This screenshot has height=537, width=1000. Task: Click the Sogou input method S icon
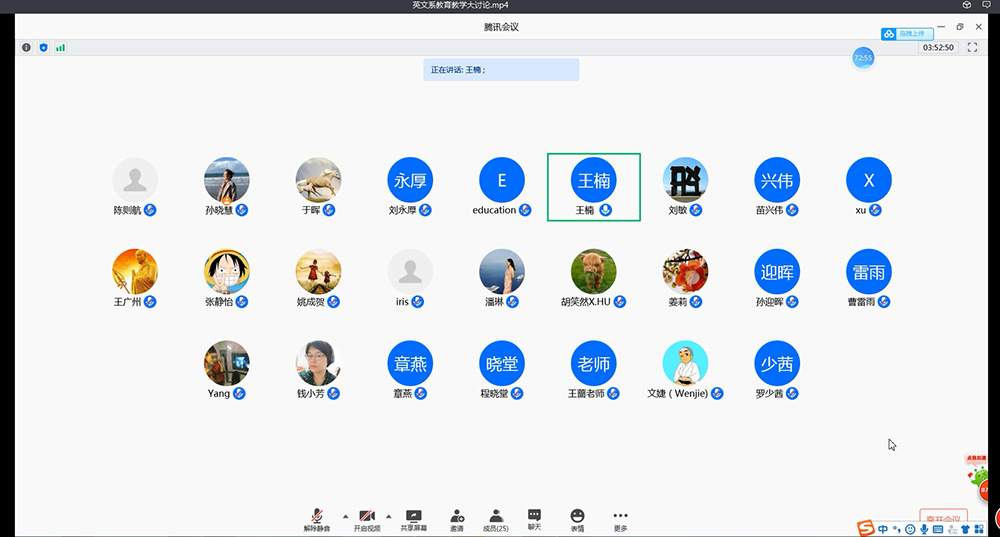866,528
